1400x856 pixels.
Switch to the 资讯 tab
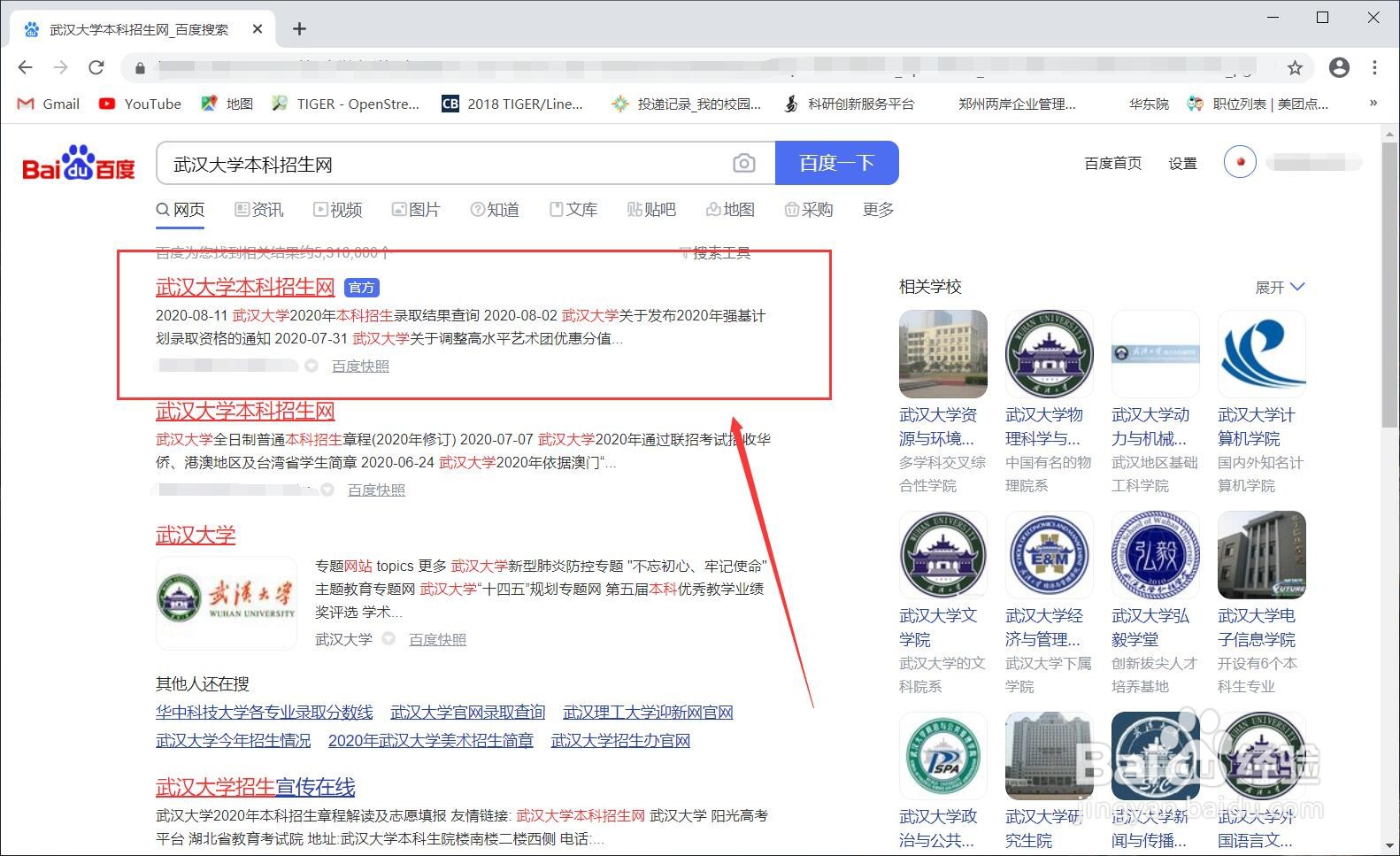point(259,210)
